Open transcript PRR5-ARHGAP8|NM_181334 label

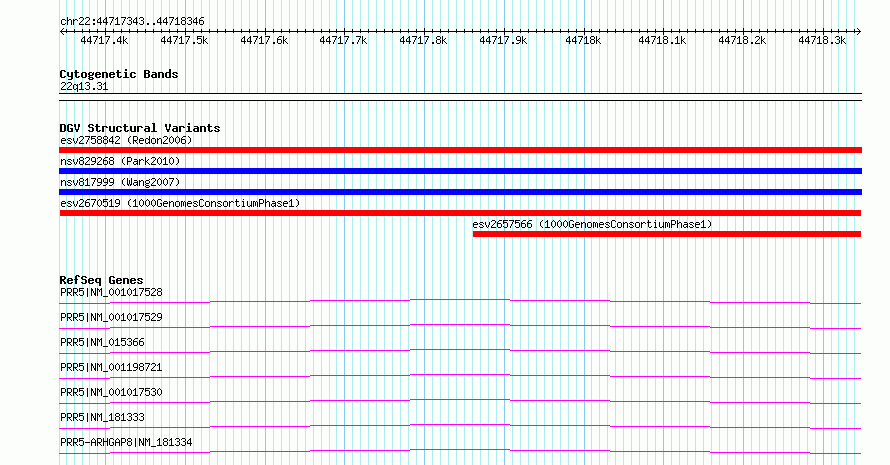(x=126, y=442)
